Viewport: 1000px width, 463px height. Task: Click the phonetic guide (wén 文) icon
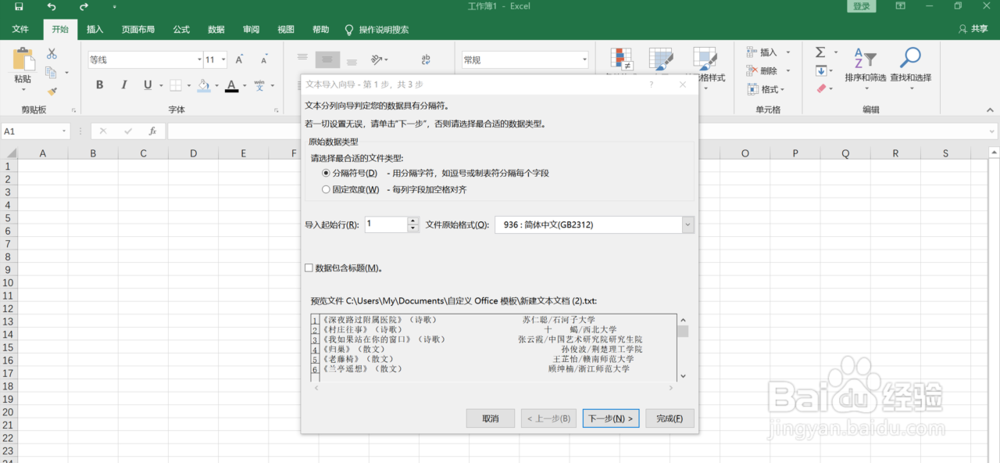260,85
